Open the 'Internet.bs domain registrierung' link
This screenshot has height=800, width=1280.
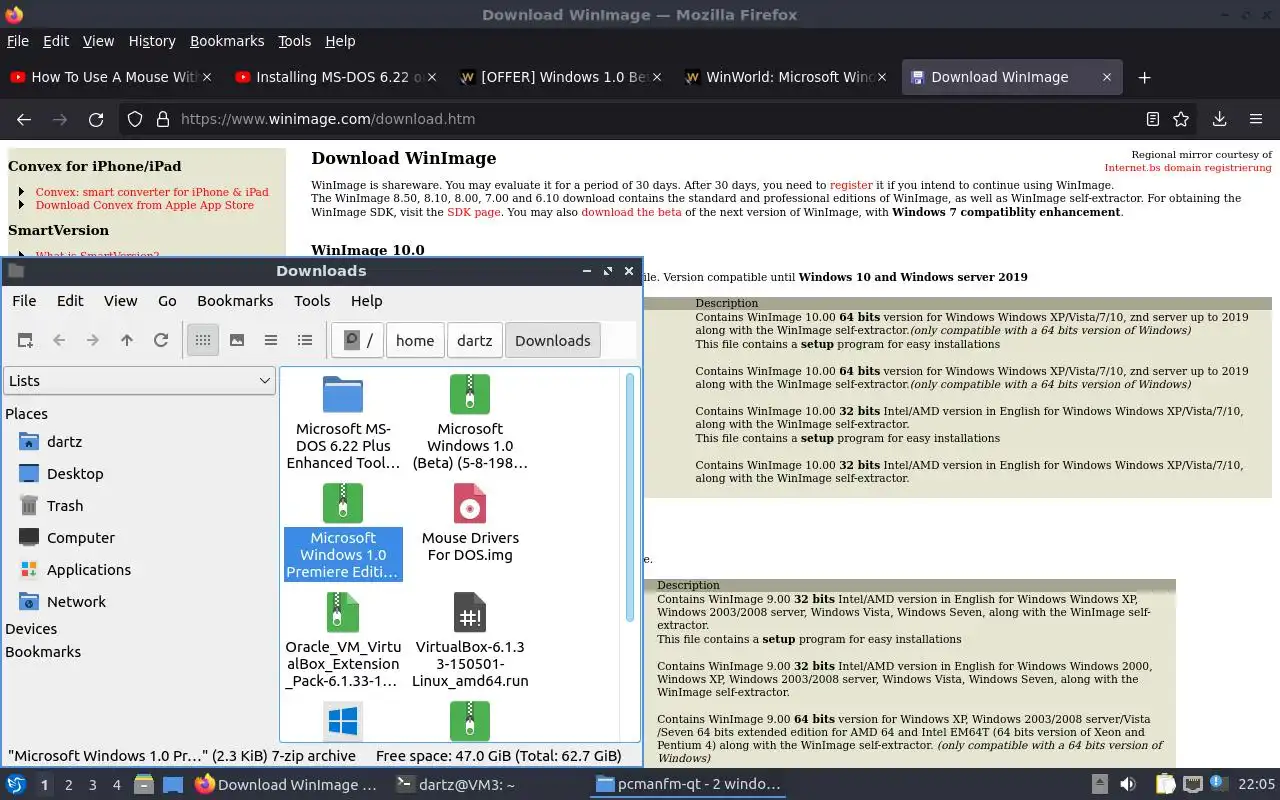[1188, 168]
